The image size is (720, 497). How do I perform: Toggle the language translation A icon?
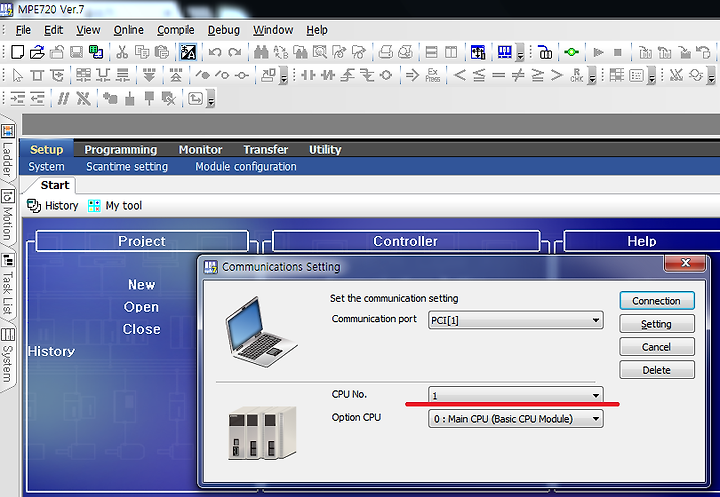(188, 52)
